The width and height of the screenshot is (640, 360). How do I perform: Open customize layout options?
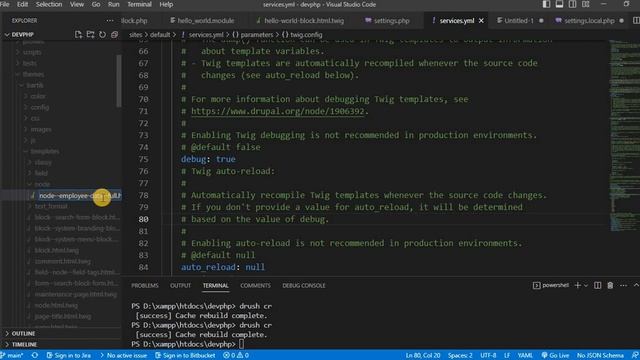(586, 4)
